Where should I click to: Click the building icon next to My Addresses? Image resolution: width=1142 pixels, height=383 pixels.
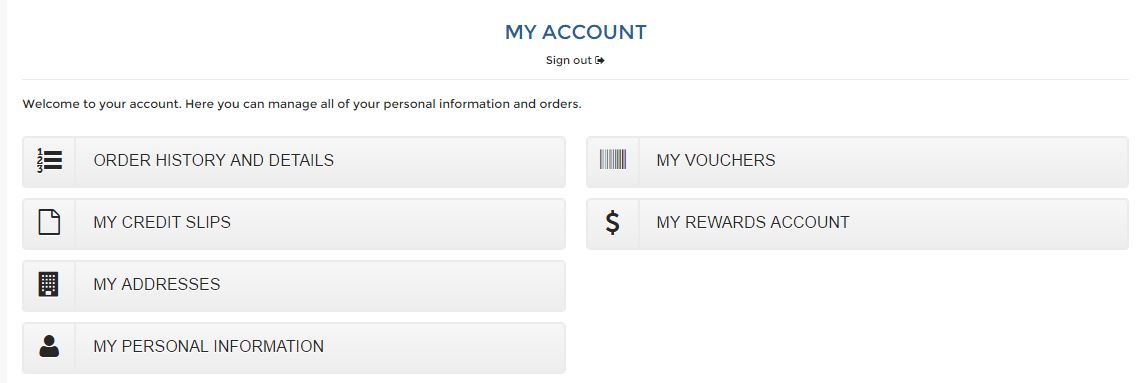49,284
